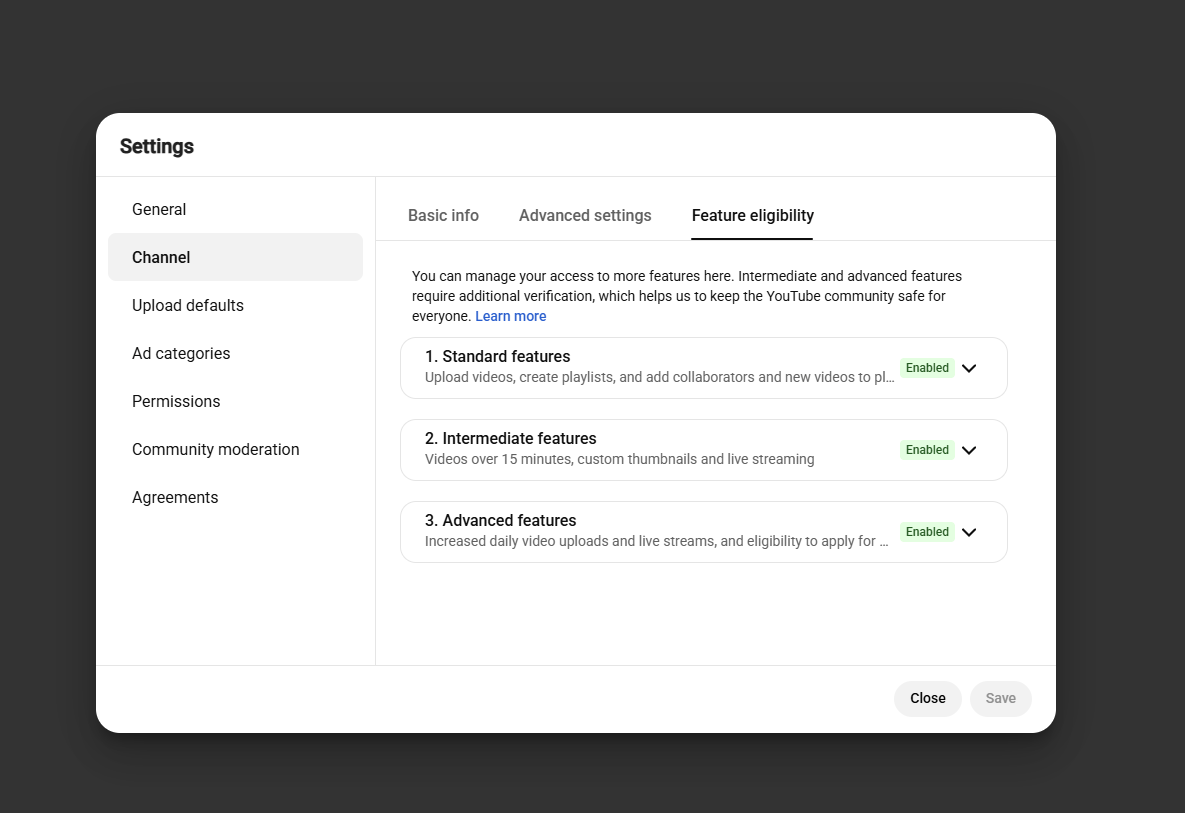
Task: Click Enabled badge on Intermediate features
Action: pos(927,450)
